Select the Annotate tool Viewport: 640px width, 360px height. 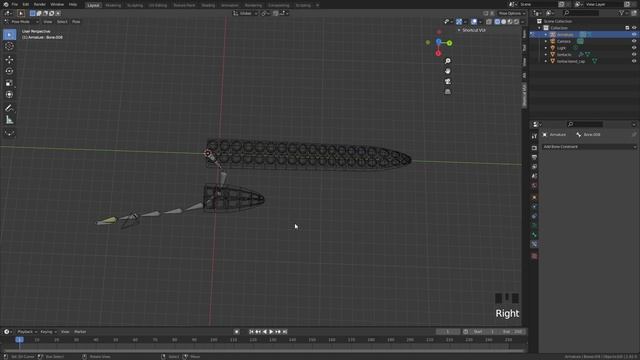point(9,108)
